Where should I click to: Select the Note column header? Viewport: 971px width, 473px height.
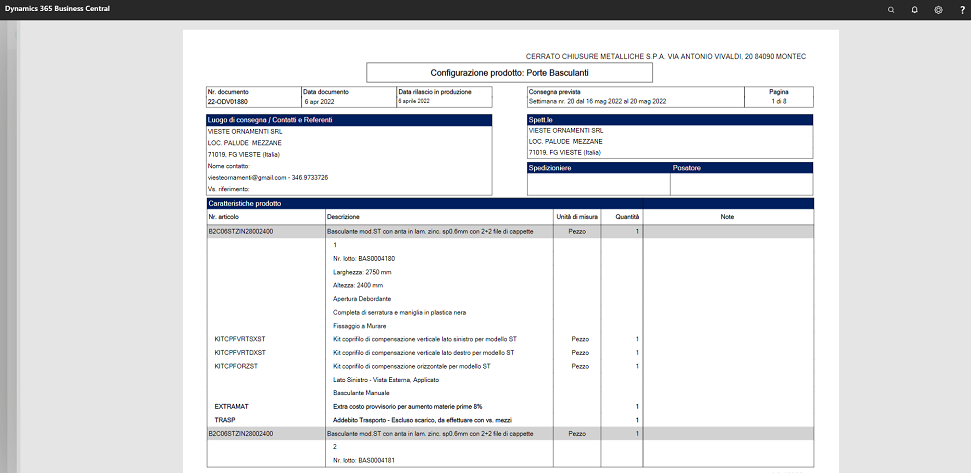(x=728, y=217)
